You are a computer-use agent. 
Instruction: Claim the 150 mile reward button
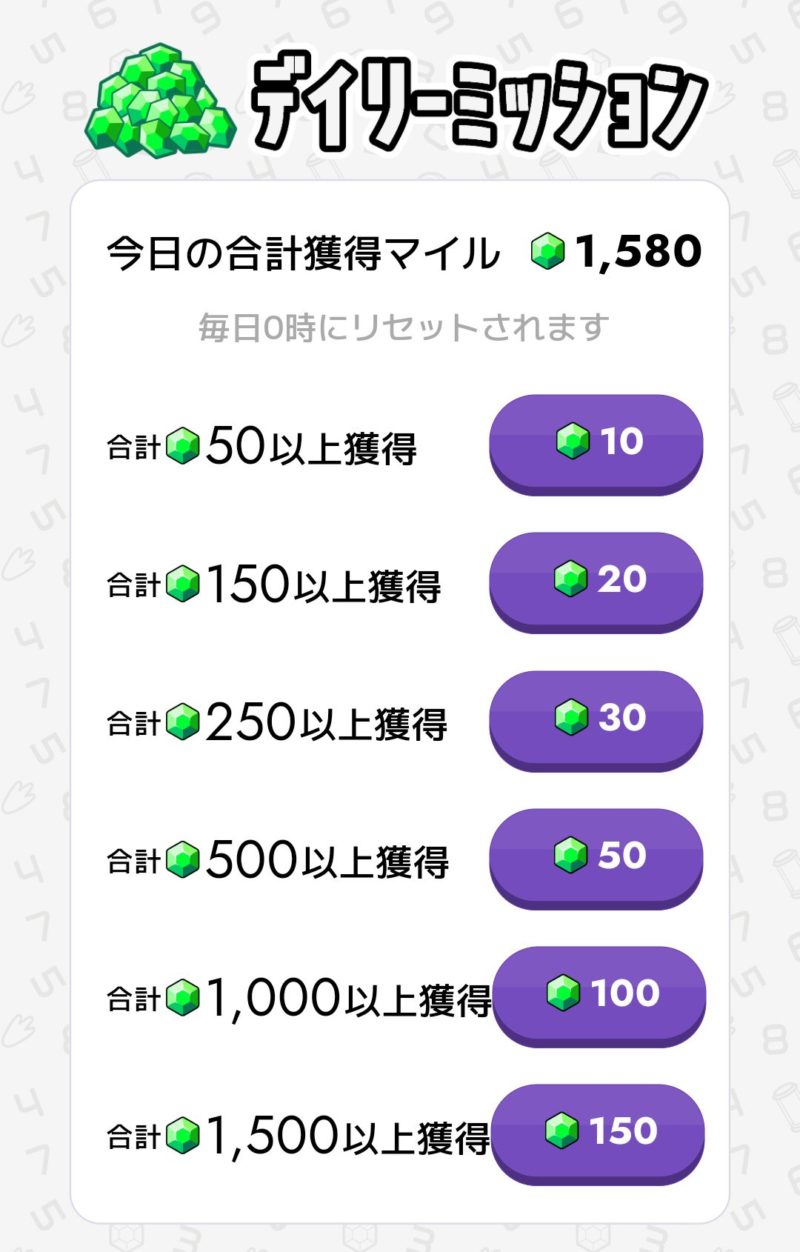tap(599, 1132)
